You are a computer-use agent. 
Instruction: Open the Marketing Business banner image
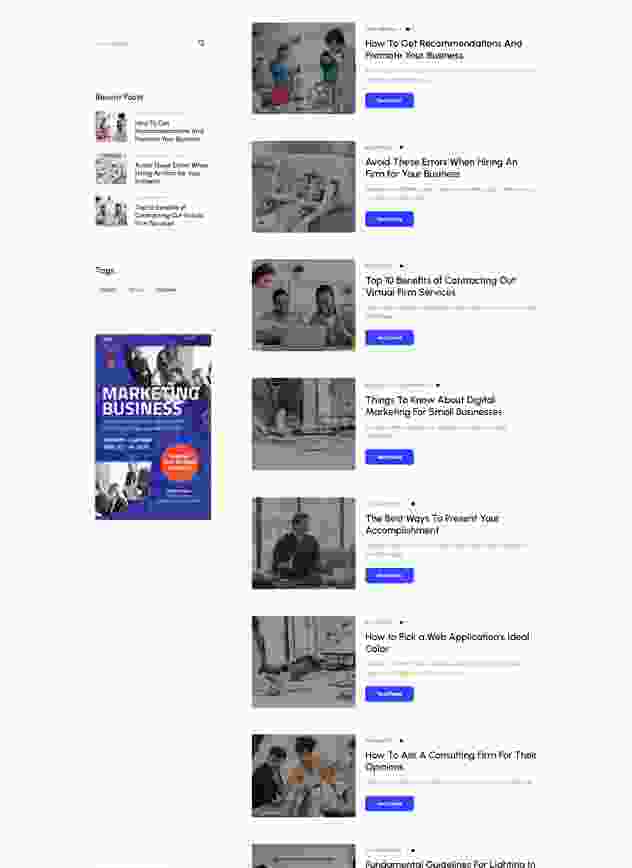tap(153, 427)
